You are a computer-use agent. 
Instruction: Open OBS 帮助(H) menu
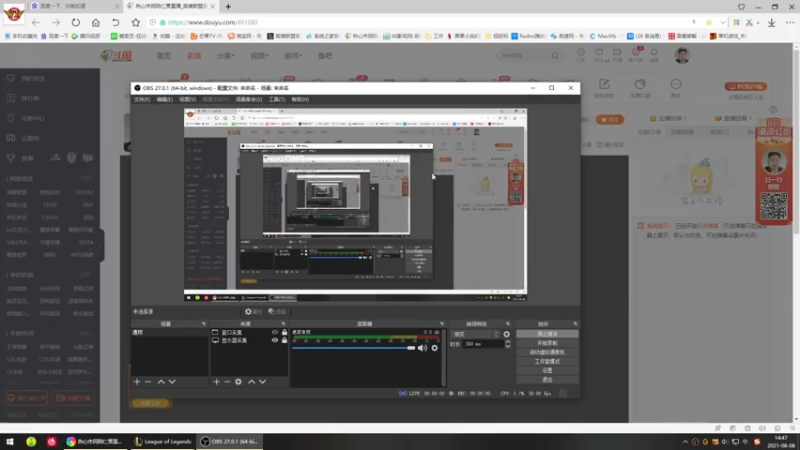click(300, 99)
